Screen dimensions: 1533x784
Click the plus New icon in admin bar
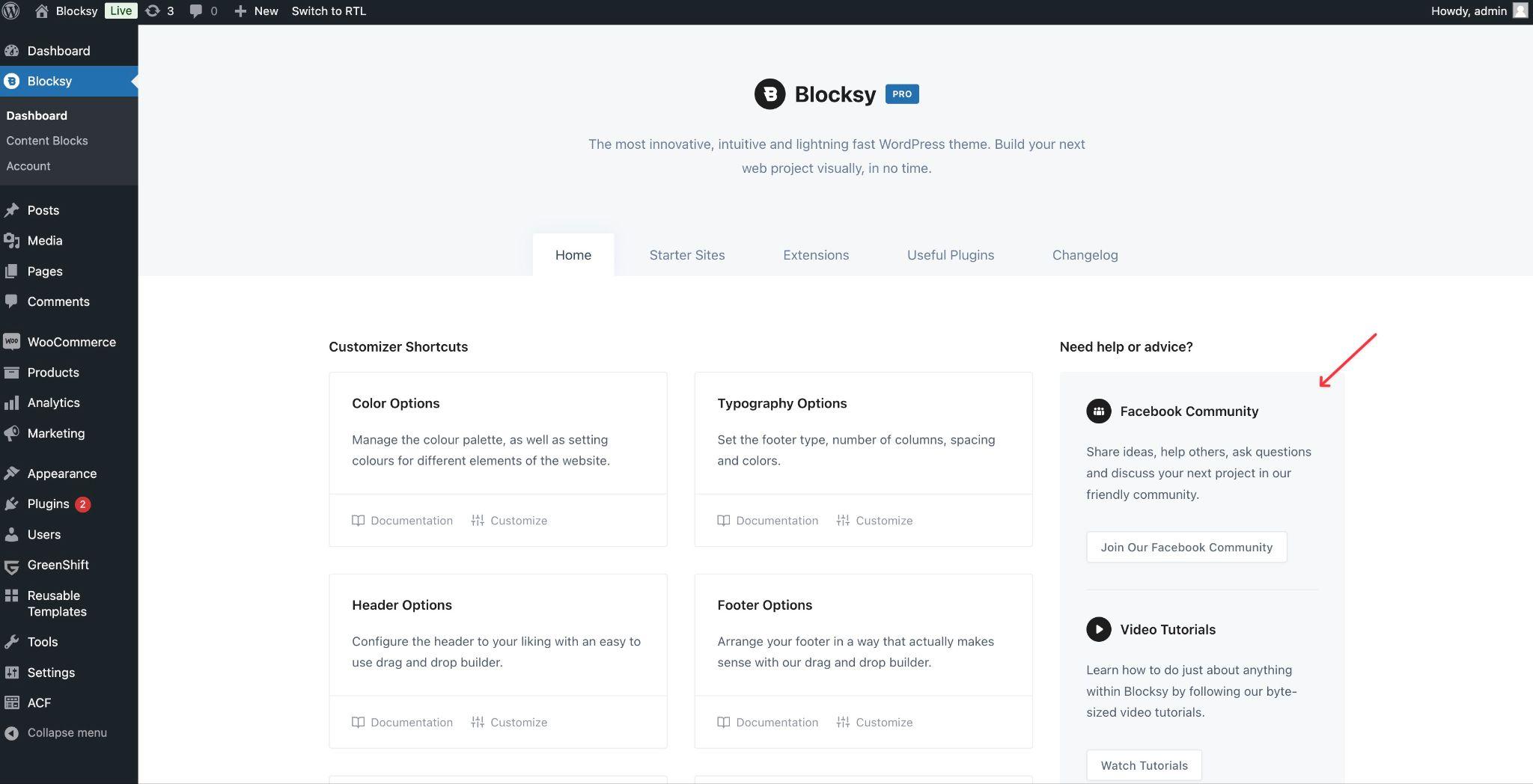(x=240, y=11)
